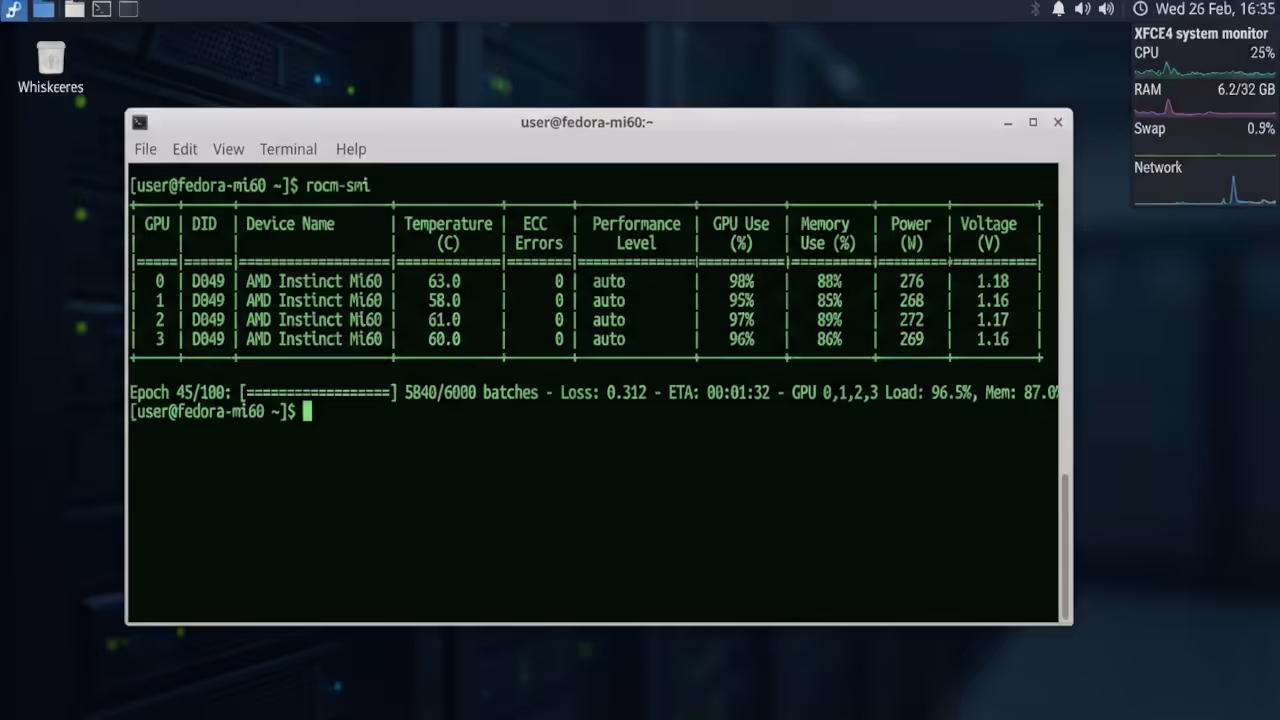
Task: Click GPU use value 98%
Action: (741, 282)
